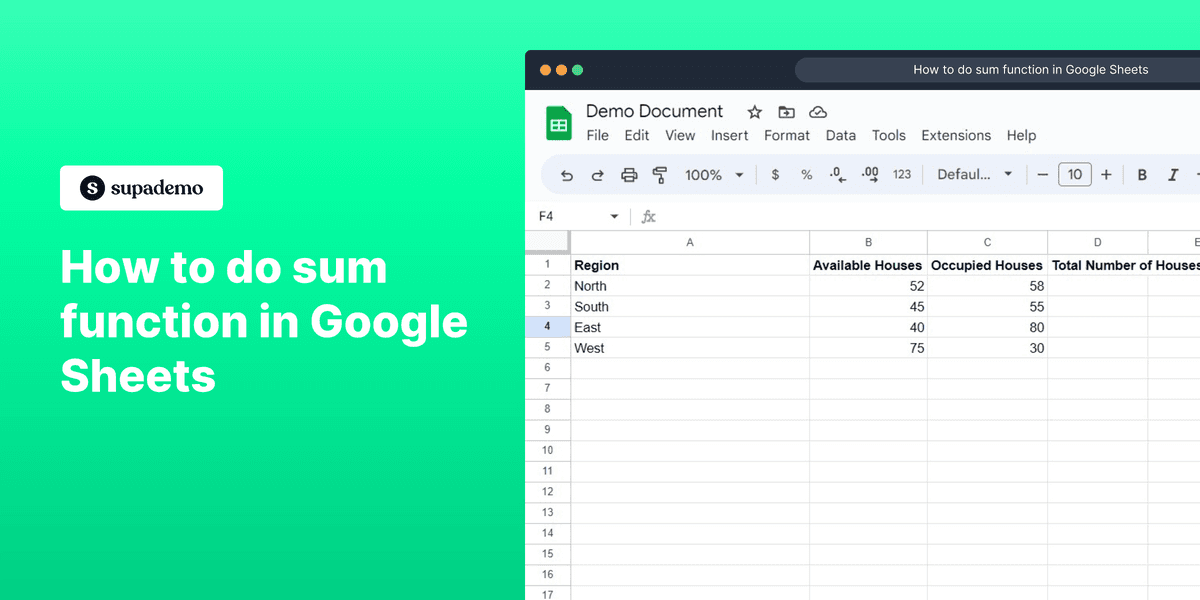
Task: Increase font size with the plus stepper
Action: pyautogui.click(x=1106, y=175)
